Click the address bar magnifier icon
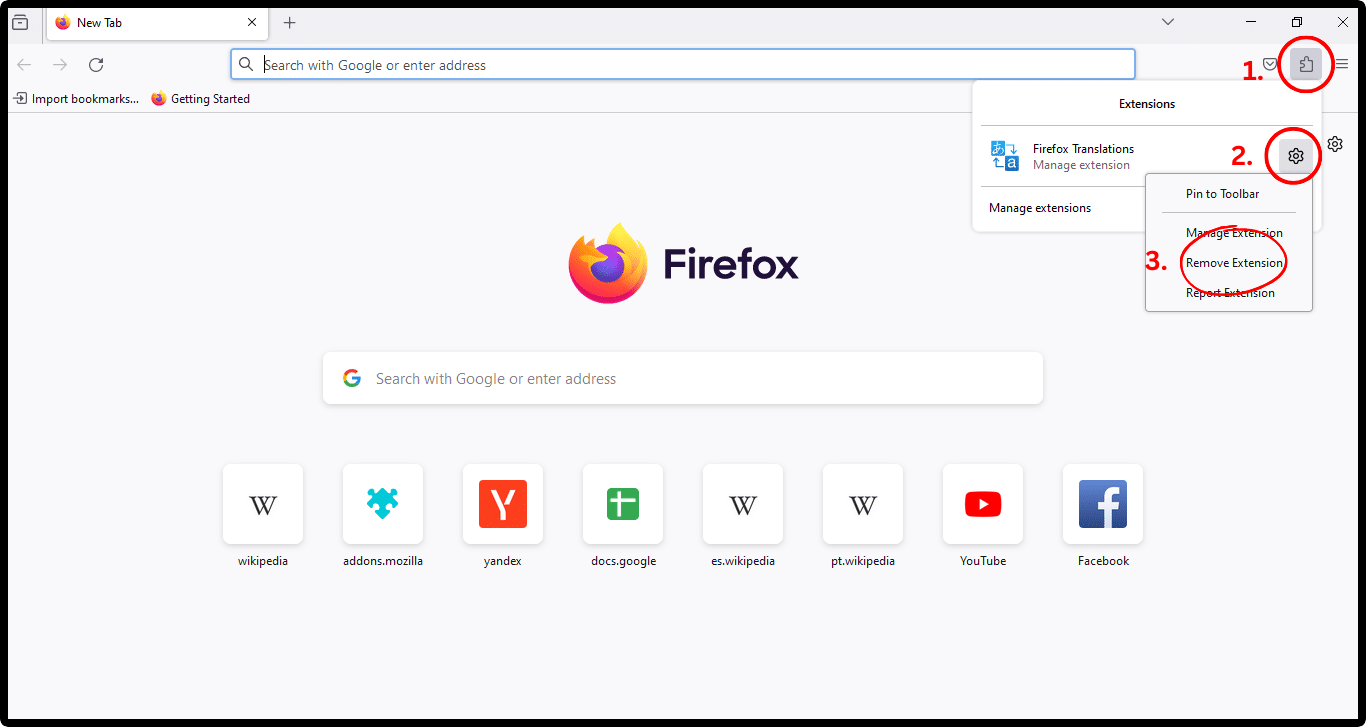The height and width of the screenshot is (727, 1366). pyautogui.click(x=246, y=65)
